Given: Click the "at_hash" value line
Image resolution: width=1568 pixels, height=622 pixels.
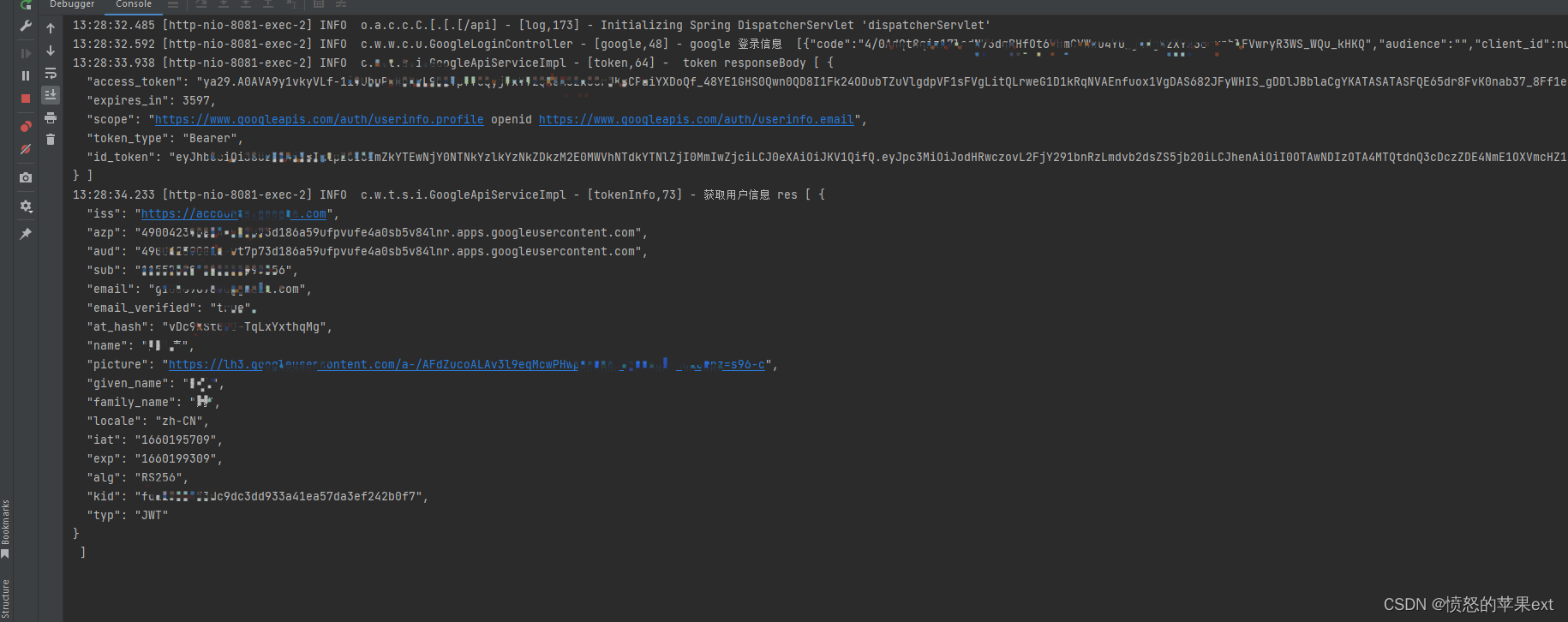Looking at the screenshot, I should [209, 326].
